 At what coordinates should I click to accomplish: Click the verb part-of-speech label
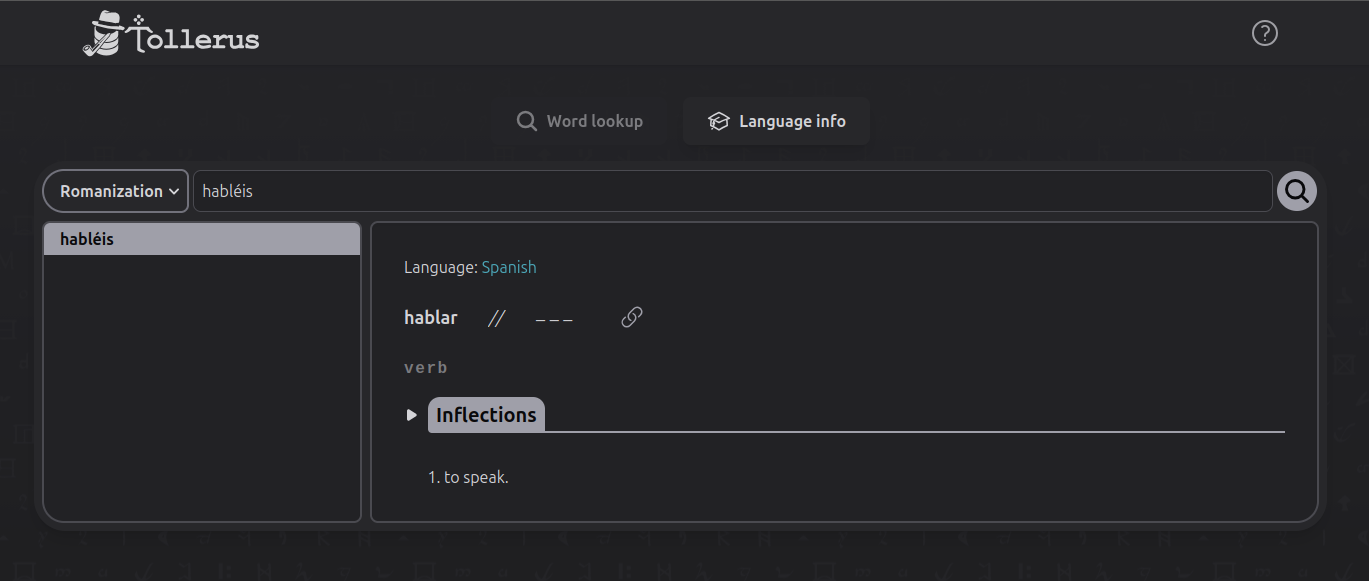tap(425, 366)
